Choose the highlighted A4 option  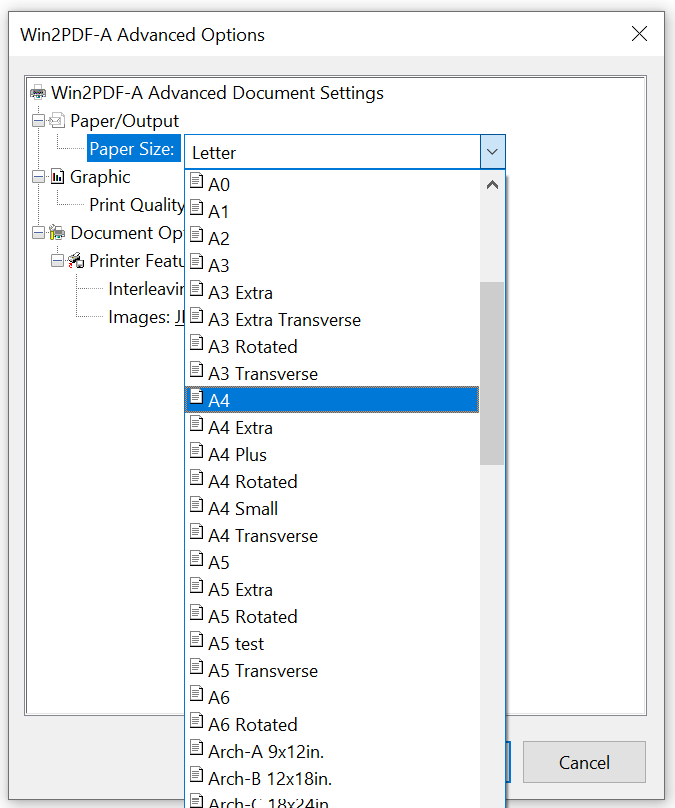(332, 400)
